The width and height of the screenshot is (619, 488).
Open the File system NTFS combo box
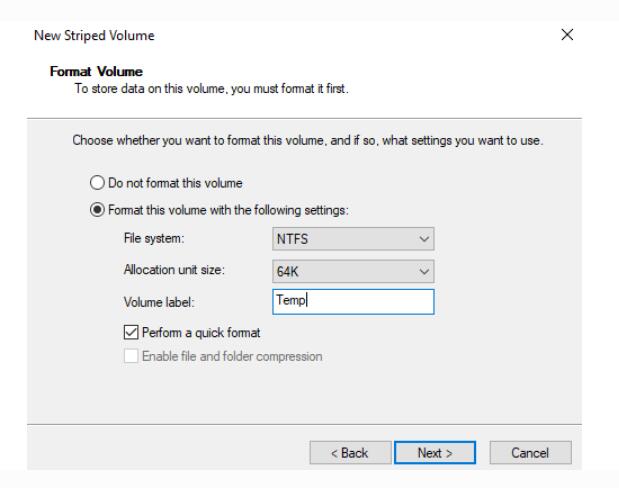[340, 240]
